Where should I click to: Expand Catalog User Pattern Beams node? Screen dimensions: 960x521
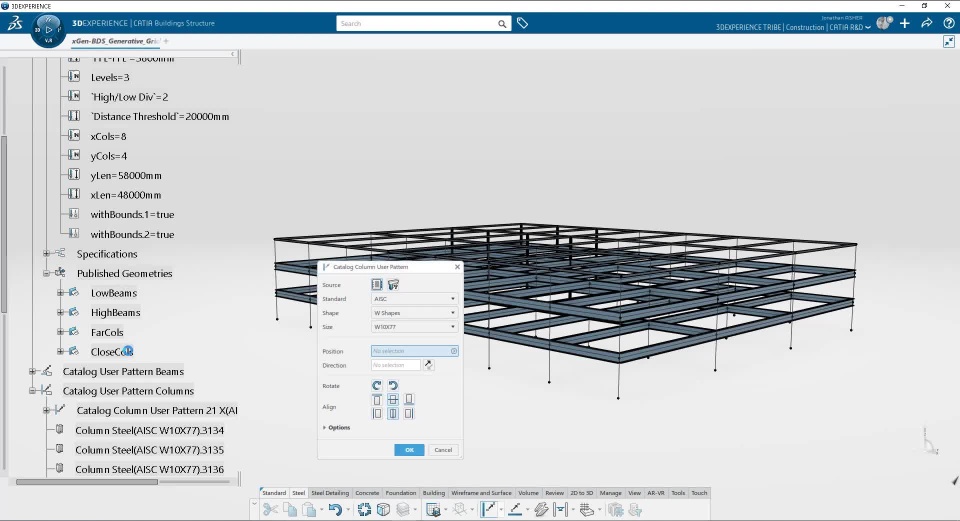pyautogui.click(x=32, y=371)
